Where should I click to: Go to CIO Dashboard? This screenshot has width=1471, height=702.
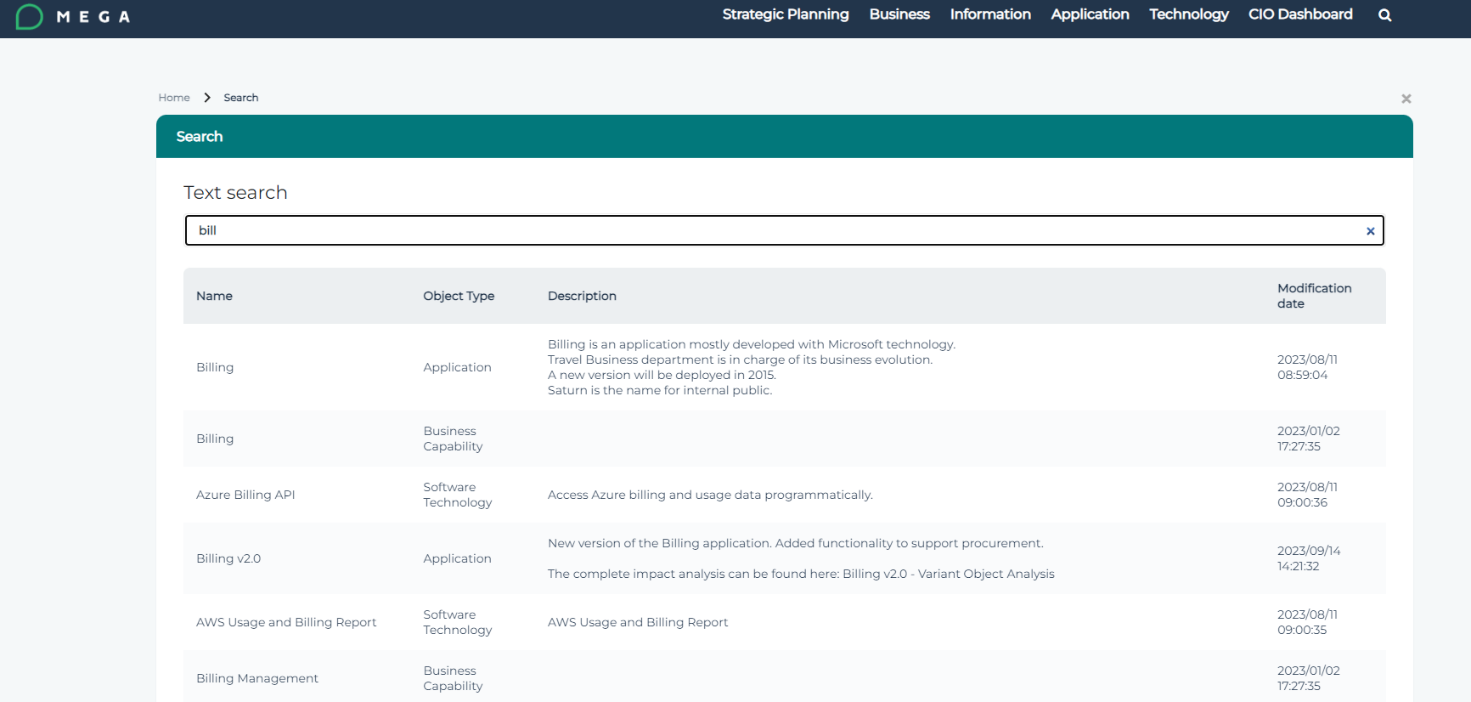pyautogui.click(x=1300, y=14)
